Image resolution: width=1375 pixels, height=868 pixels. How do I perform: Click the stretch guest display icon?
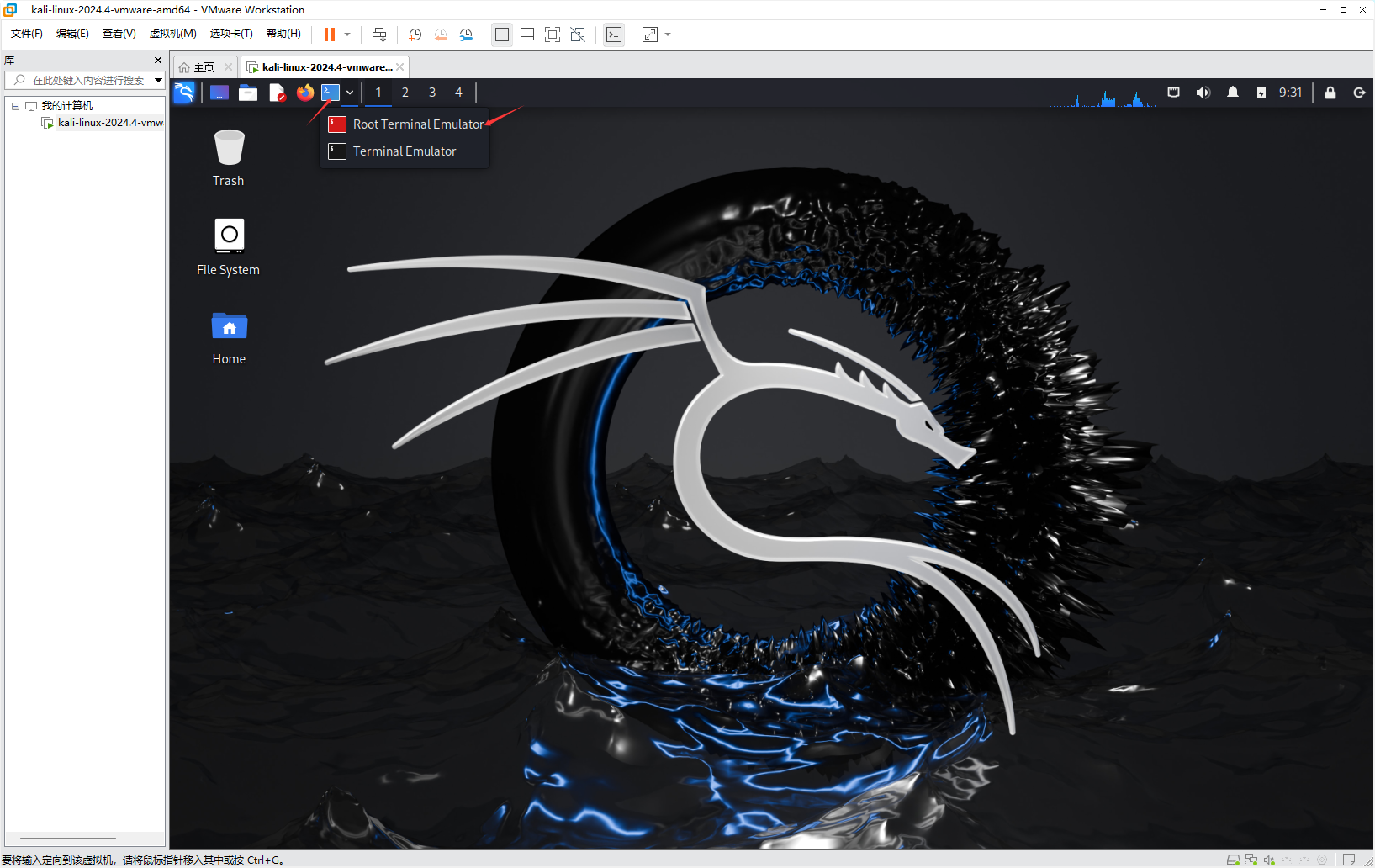pyautogui.click(x=650, y=34)
